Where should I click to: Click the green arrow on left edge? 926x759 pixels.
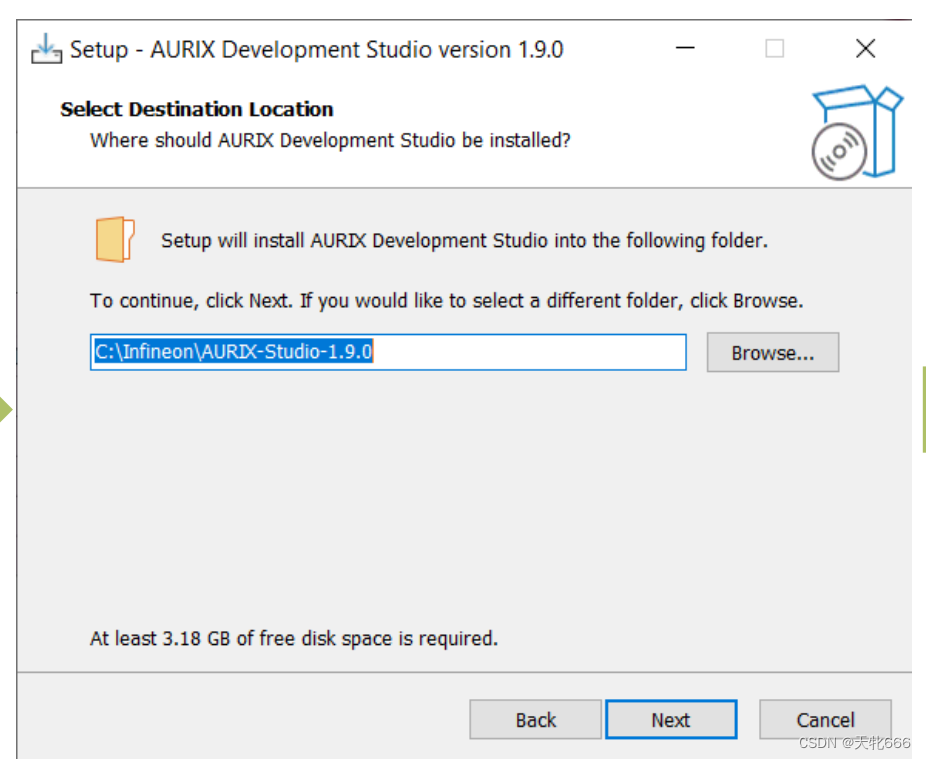pos(7,408)
